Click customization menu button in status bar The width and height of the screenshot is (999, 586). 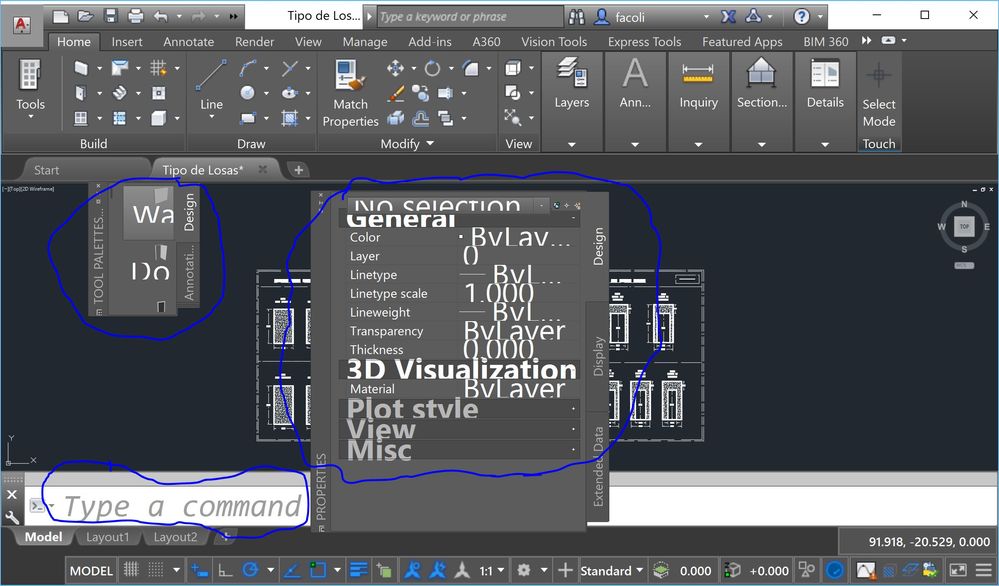[984, 569]
